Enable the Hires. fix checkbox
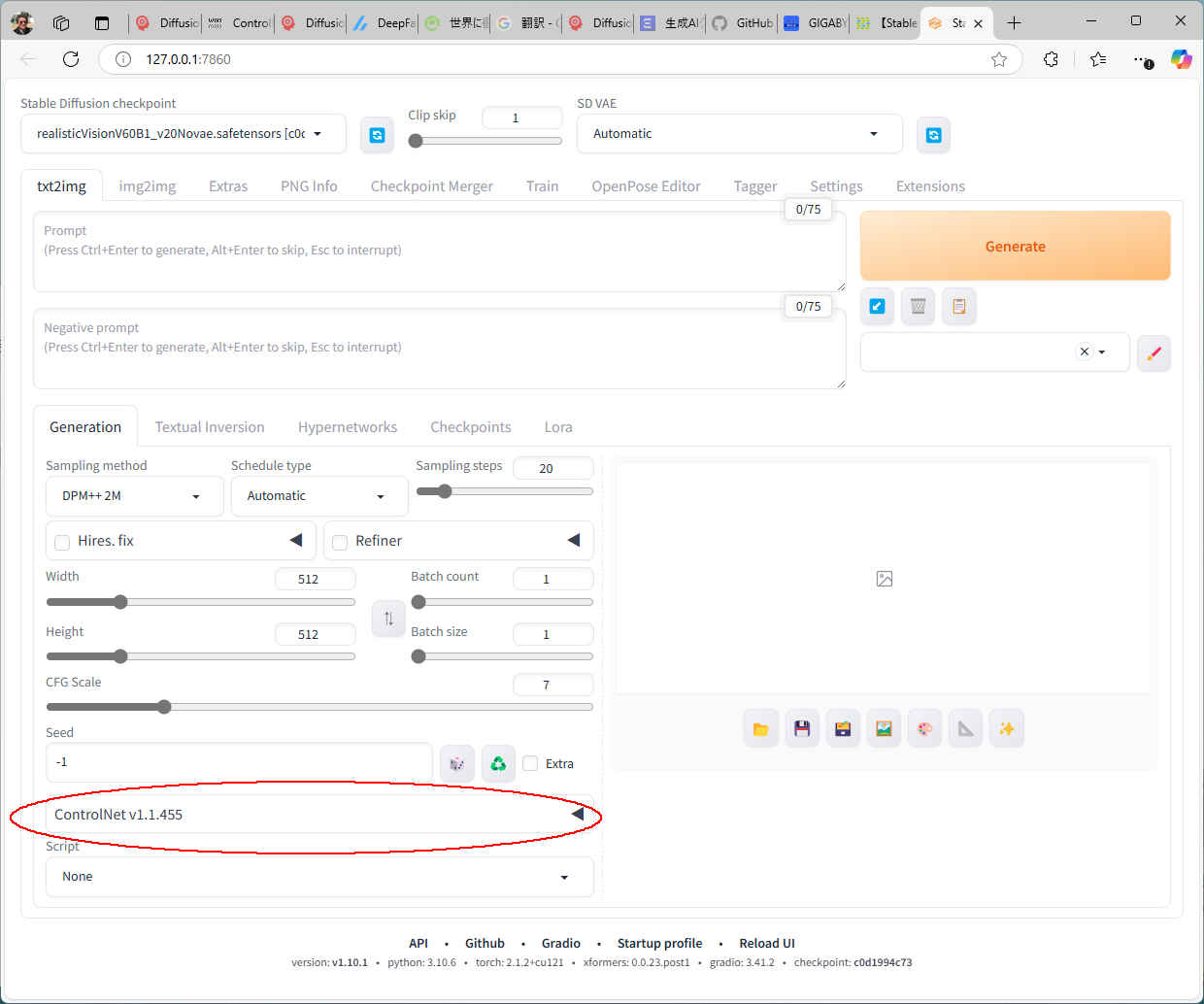 pos(62,542)
